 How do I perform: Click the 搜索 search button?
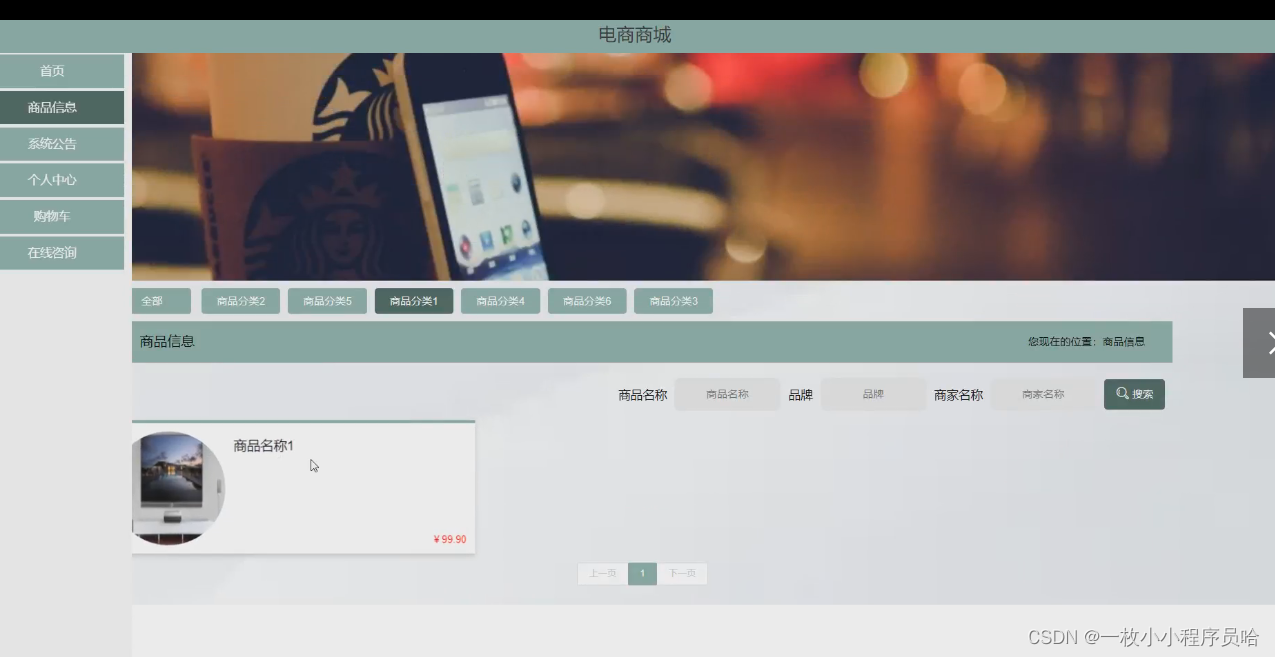[1134, 394]
